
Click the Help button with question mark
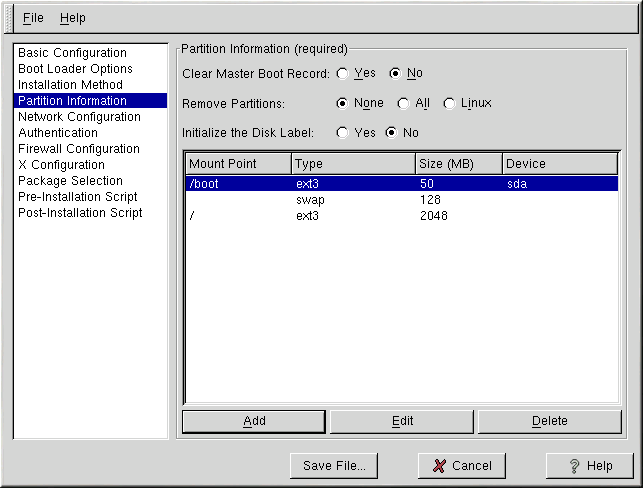click(590, 466)
